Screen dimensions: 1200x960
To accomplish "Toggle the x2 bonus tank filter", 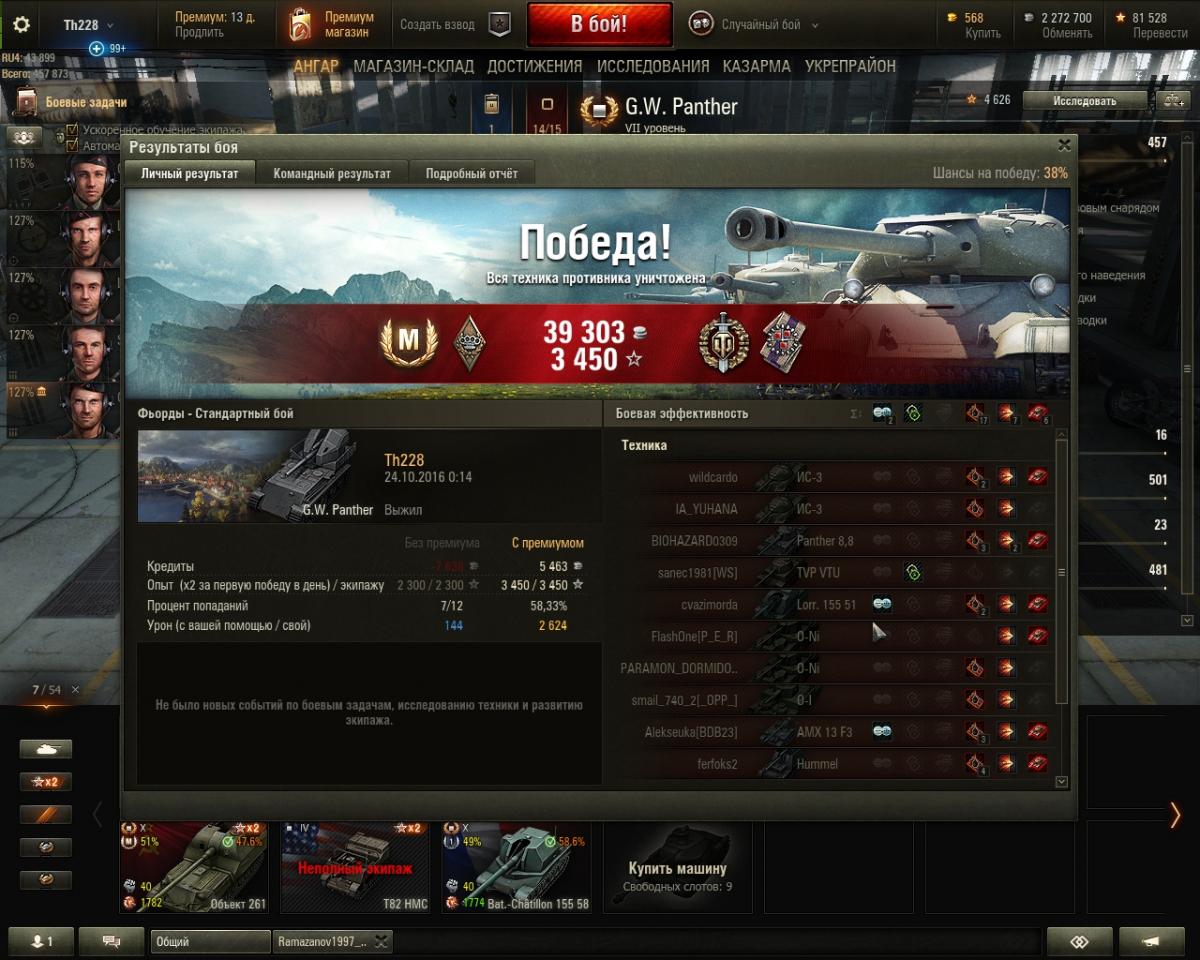I will tap(46, 782).
